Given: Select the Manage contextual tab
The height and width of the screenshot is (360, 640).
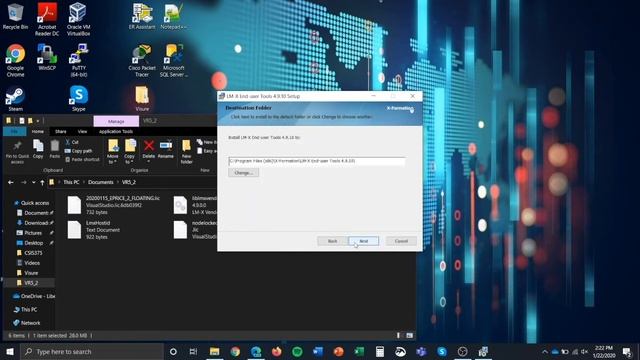Looking at the screenshot, I should (116, 121).
